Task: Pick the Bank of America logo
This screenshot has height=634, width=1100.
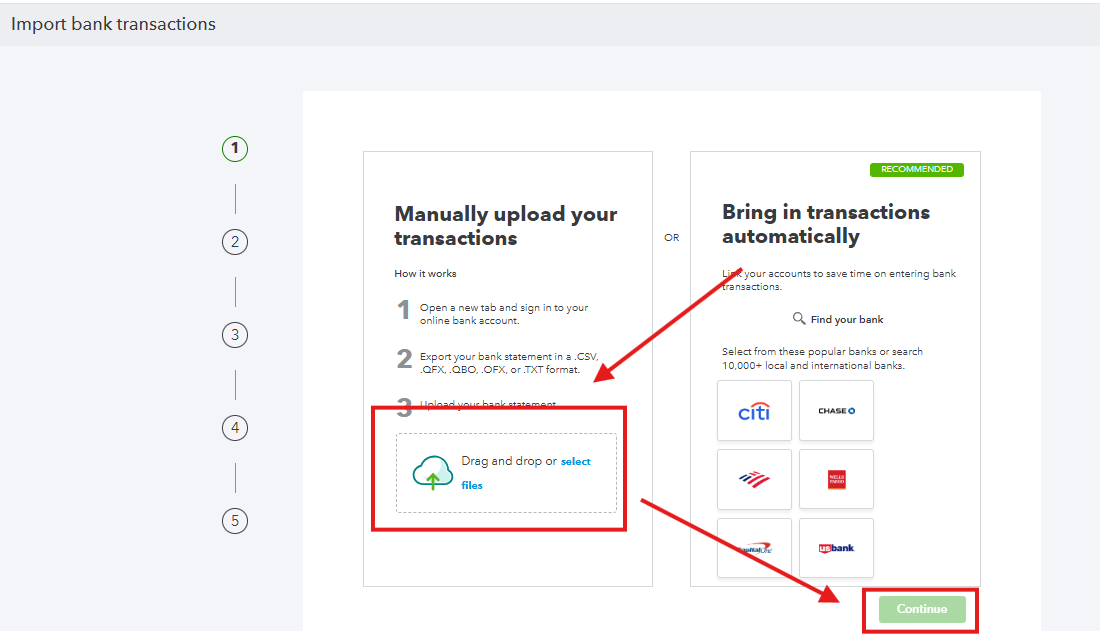Action: pyautogui.click(x=754, y=479)
